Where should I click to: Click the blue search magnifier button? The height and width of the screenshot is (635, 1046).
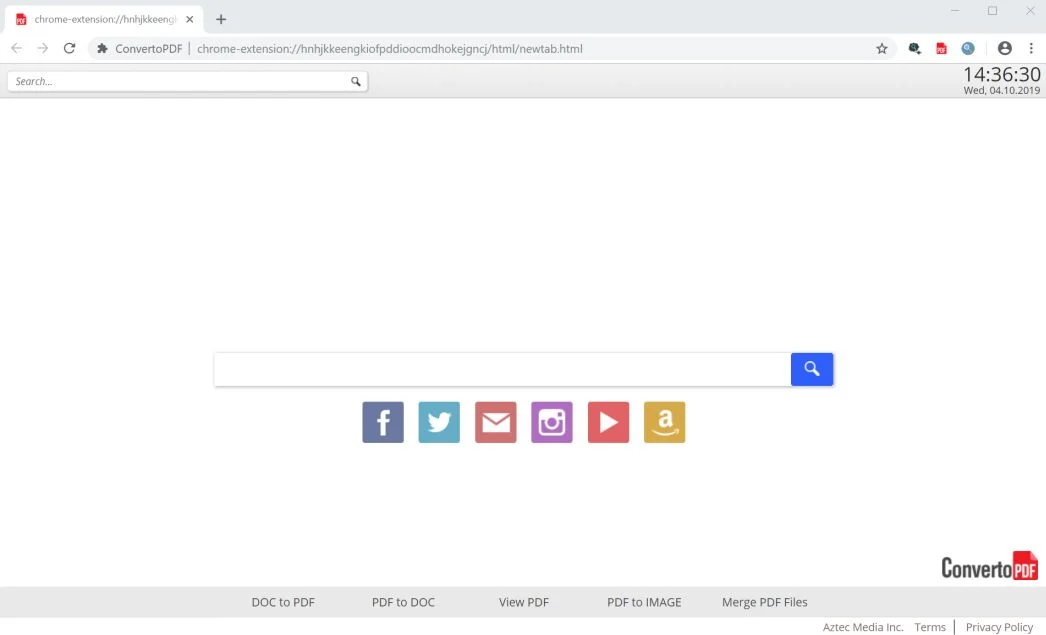point(812,369)
